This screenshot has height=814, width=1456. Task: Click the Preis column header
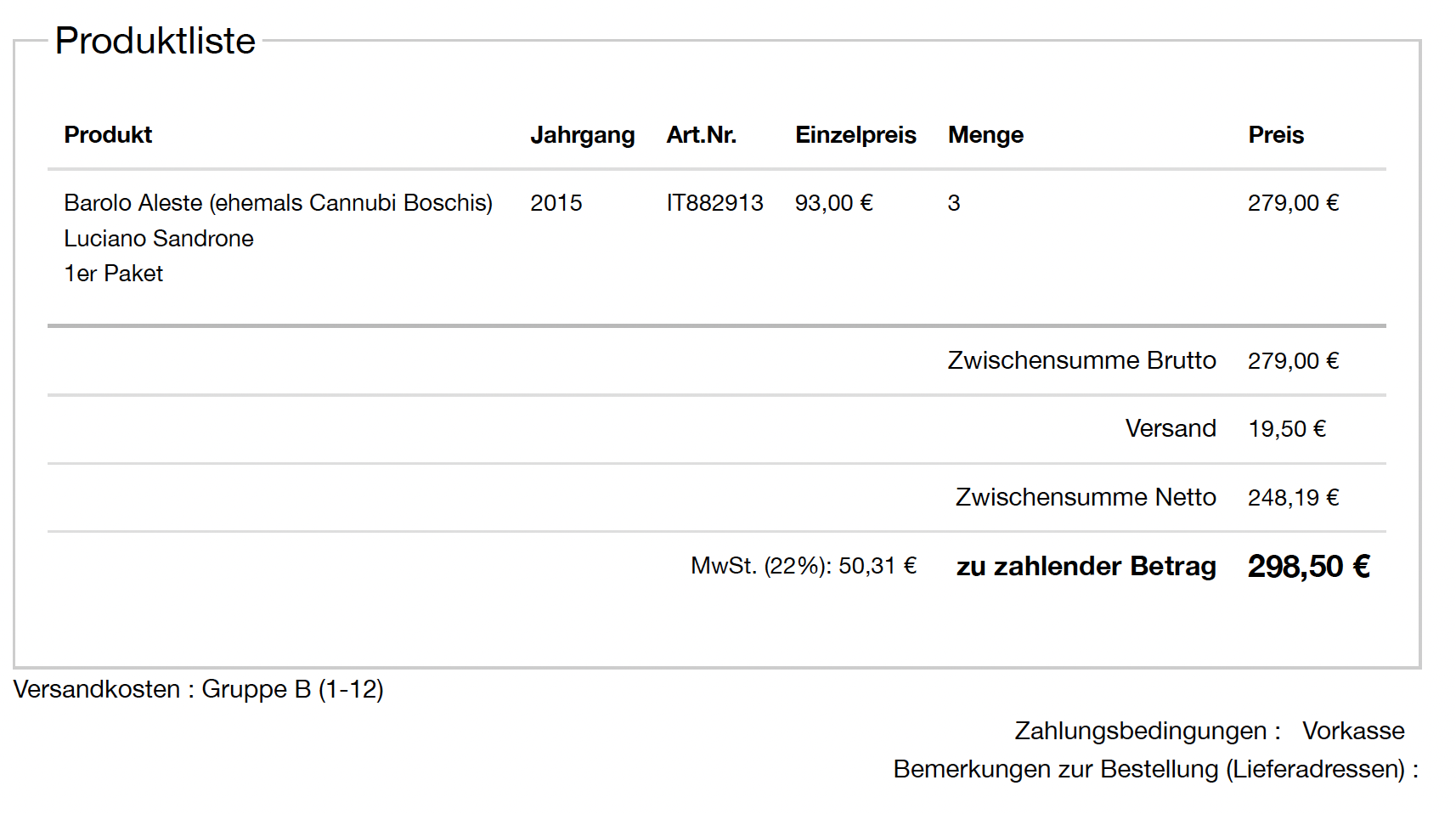coord(1275,135)
